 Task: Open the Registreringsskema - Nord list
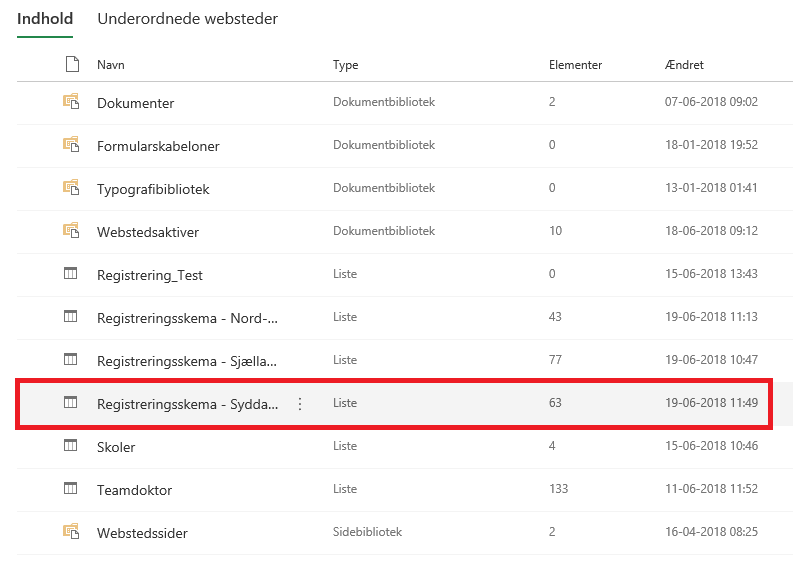[187, 318]
